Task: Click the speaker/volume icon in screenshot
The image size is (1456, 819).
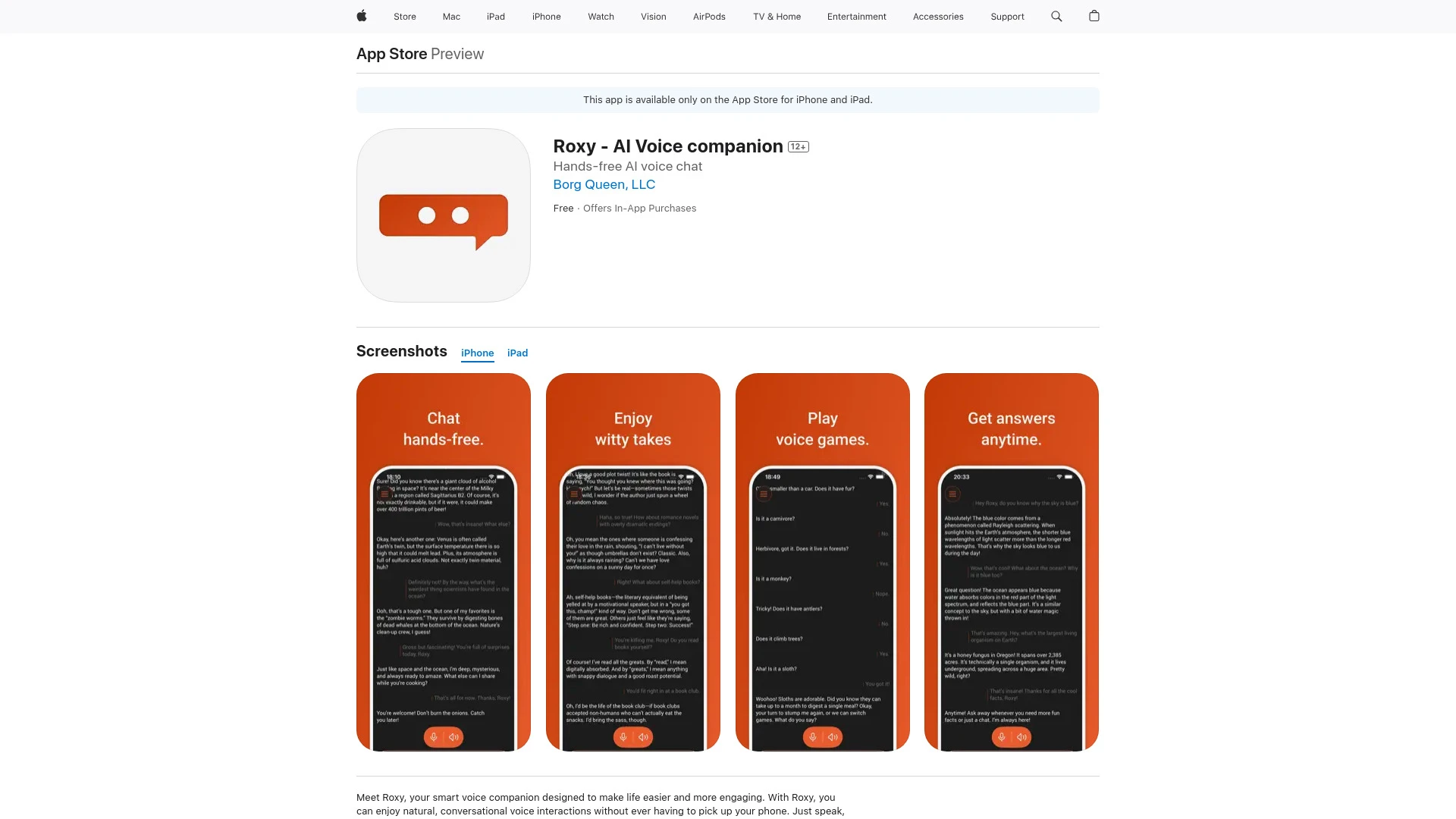Action: (454, 737)
